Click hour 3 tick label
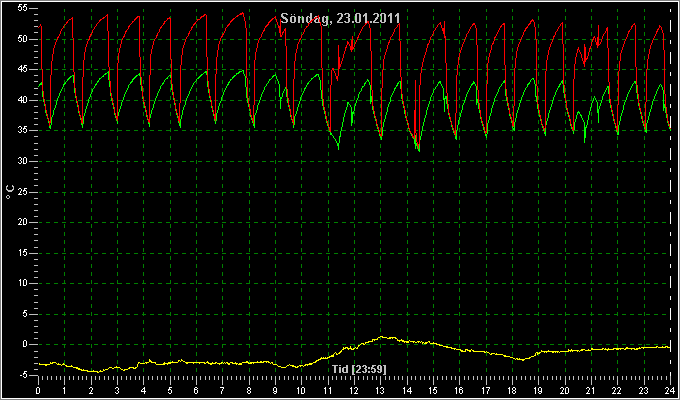The image size is (680, 400). point(117,390)
